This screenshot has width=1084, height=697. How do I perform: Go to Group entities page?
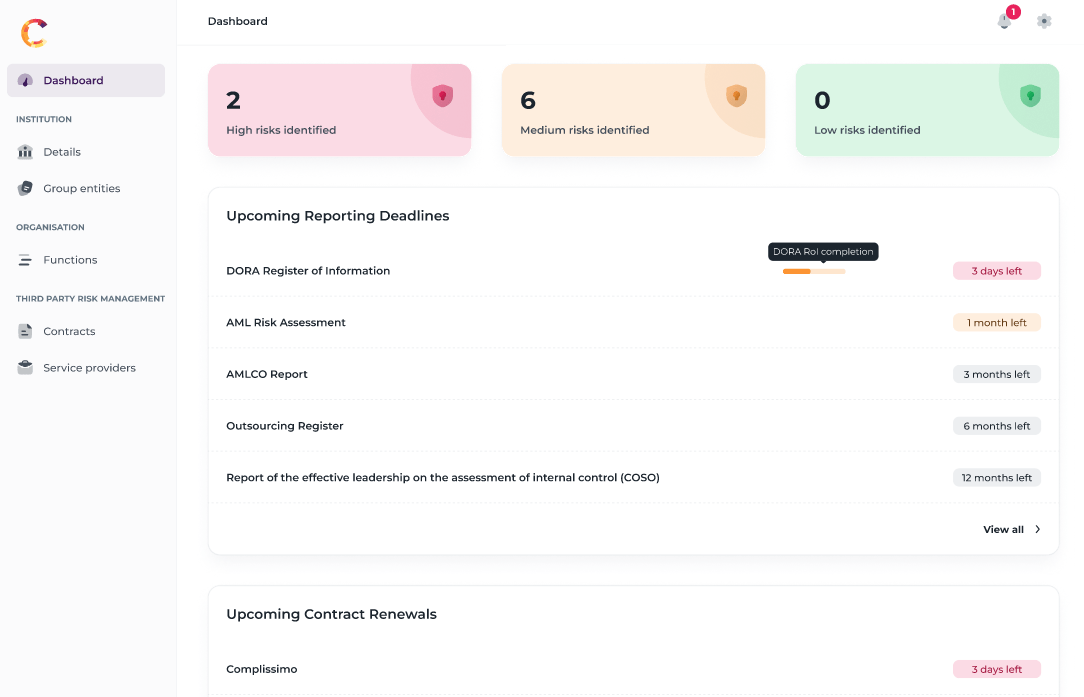(81, 188)
